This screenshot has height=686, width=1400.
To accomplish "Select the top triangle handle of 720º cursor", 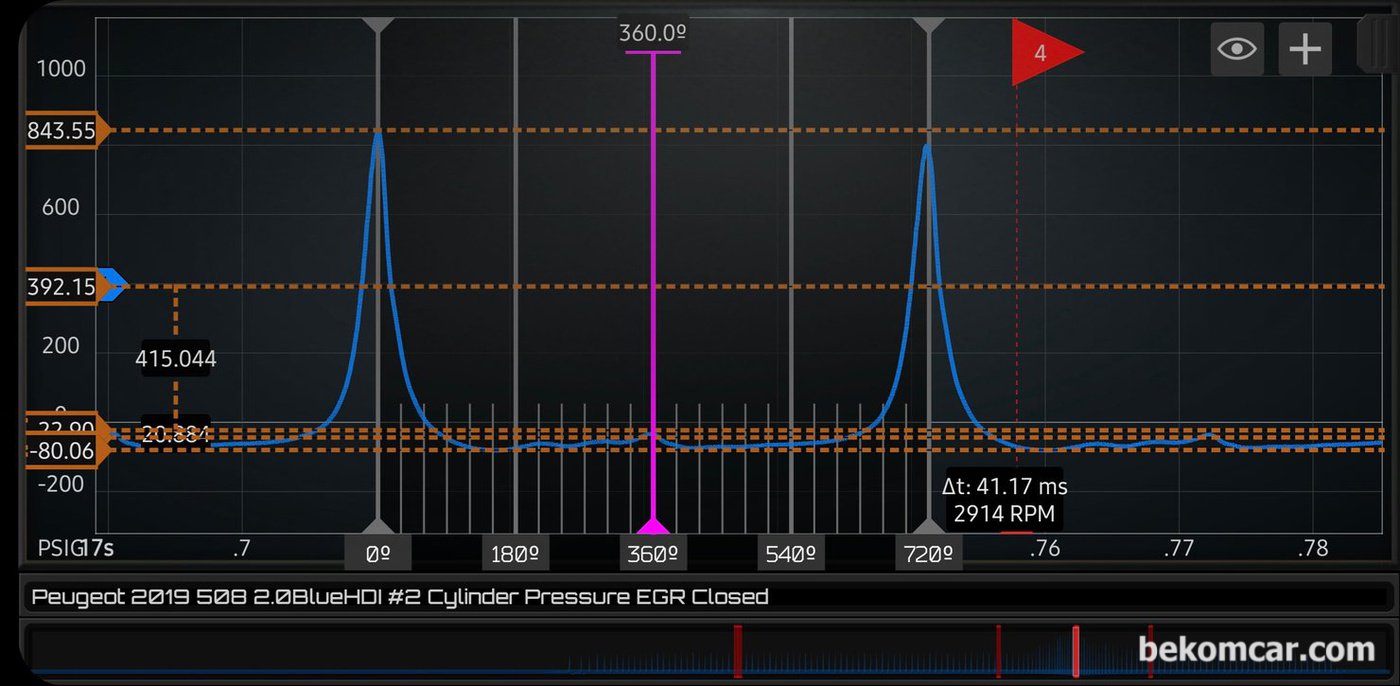I will point(929,24).
